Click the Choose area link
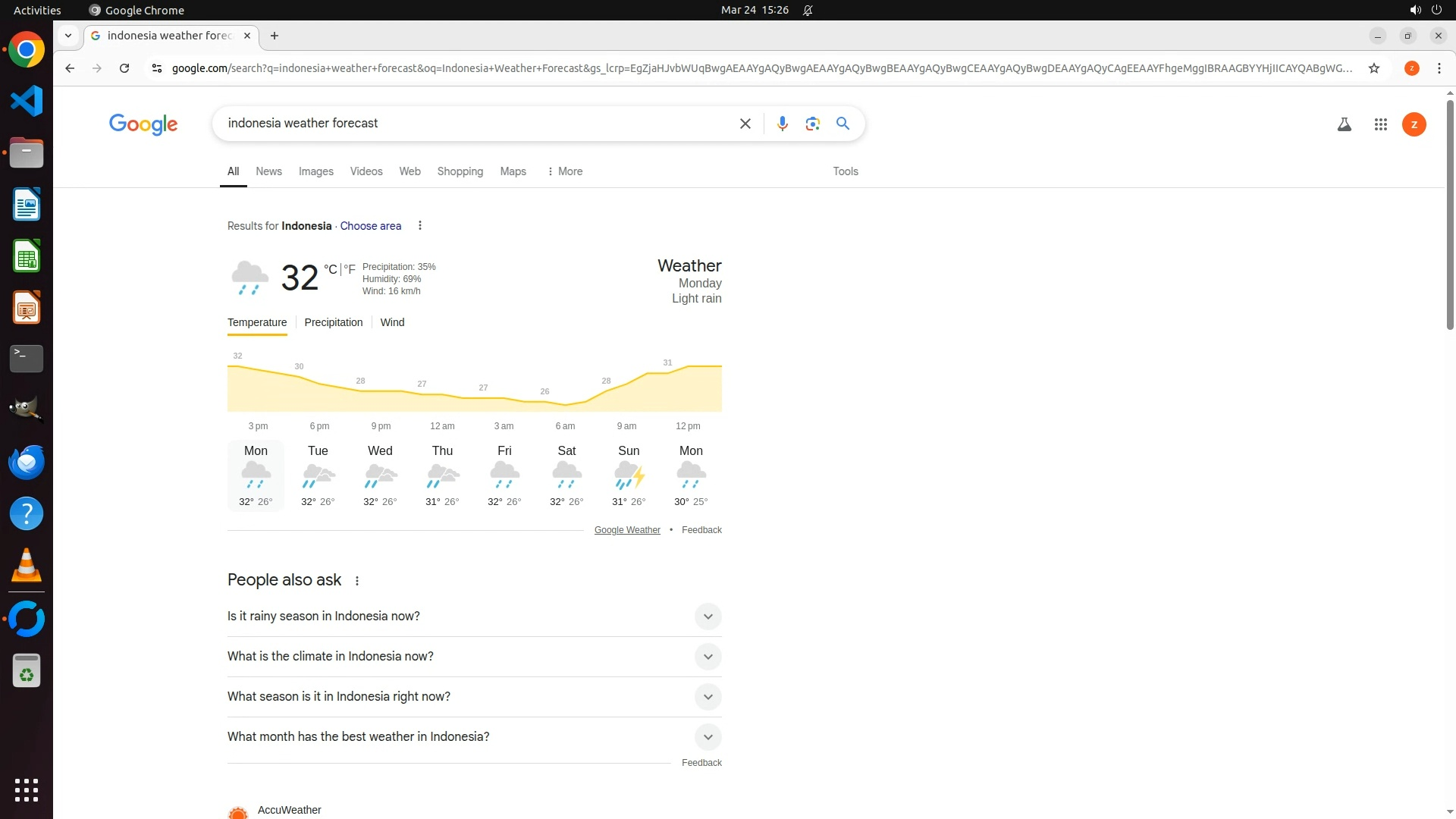 [x=370, y=226]
